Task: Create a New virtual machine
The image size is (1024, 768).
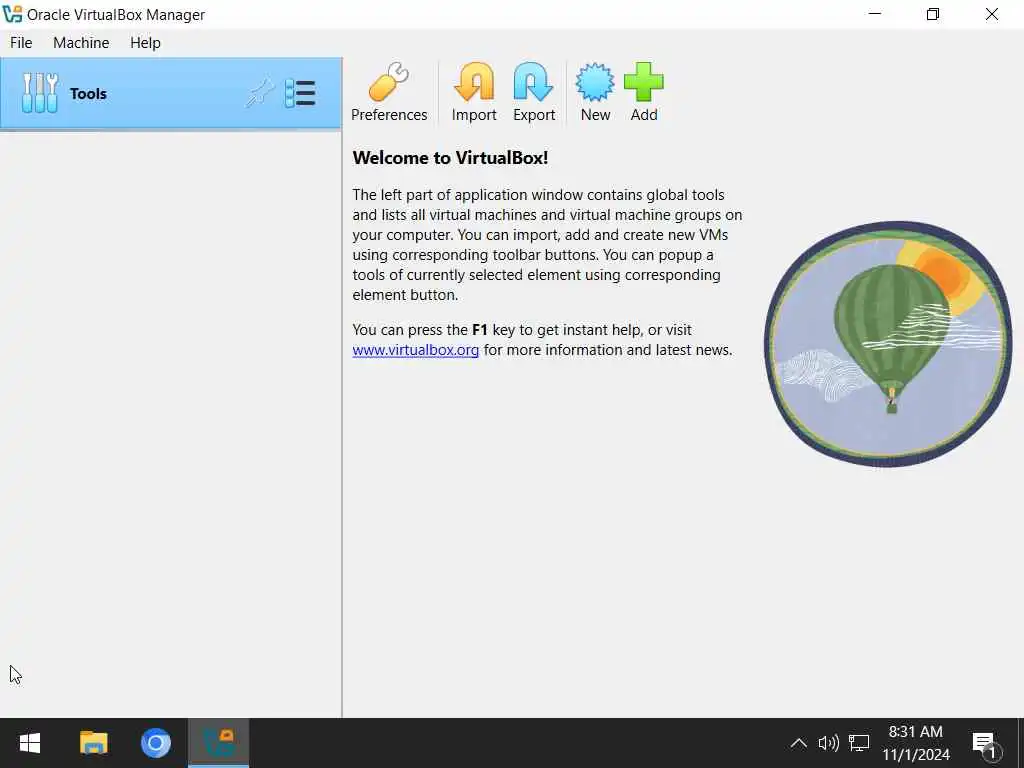Action: (595, 92)
